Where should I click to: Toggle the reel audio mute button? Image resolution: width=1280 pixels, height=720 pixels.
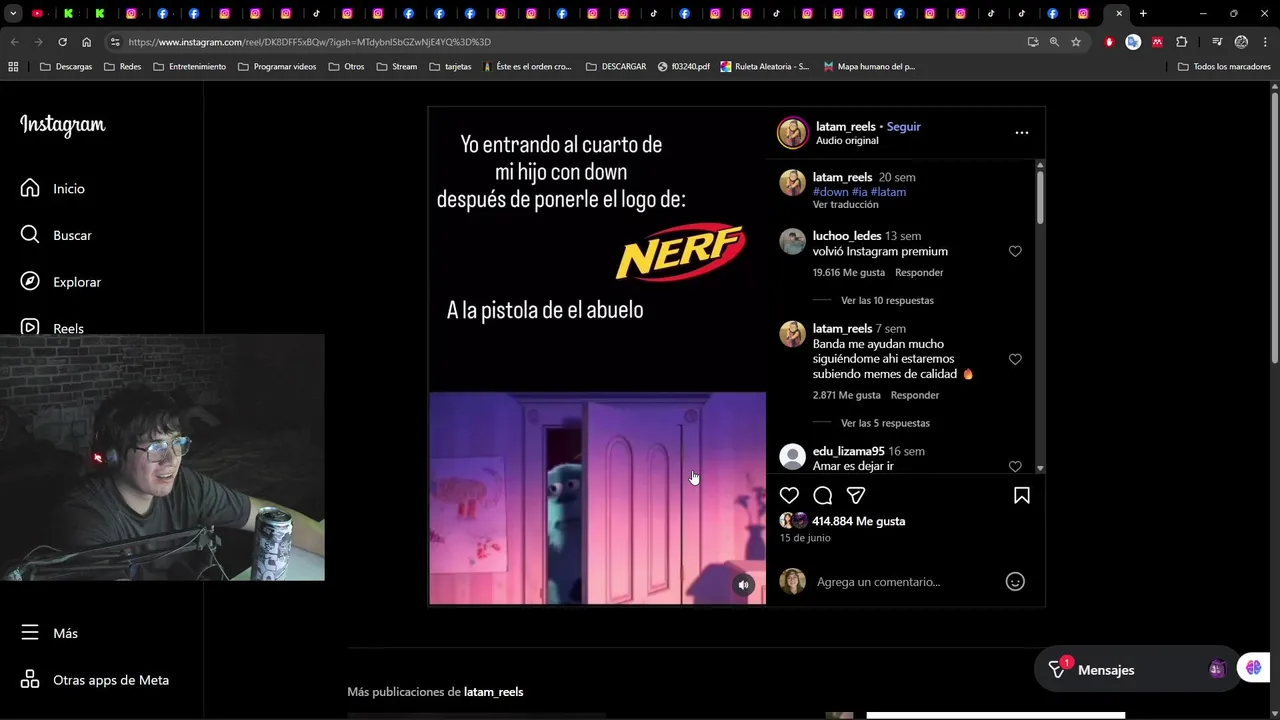pos(743,585)
